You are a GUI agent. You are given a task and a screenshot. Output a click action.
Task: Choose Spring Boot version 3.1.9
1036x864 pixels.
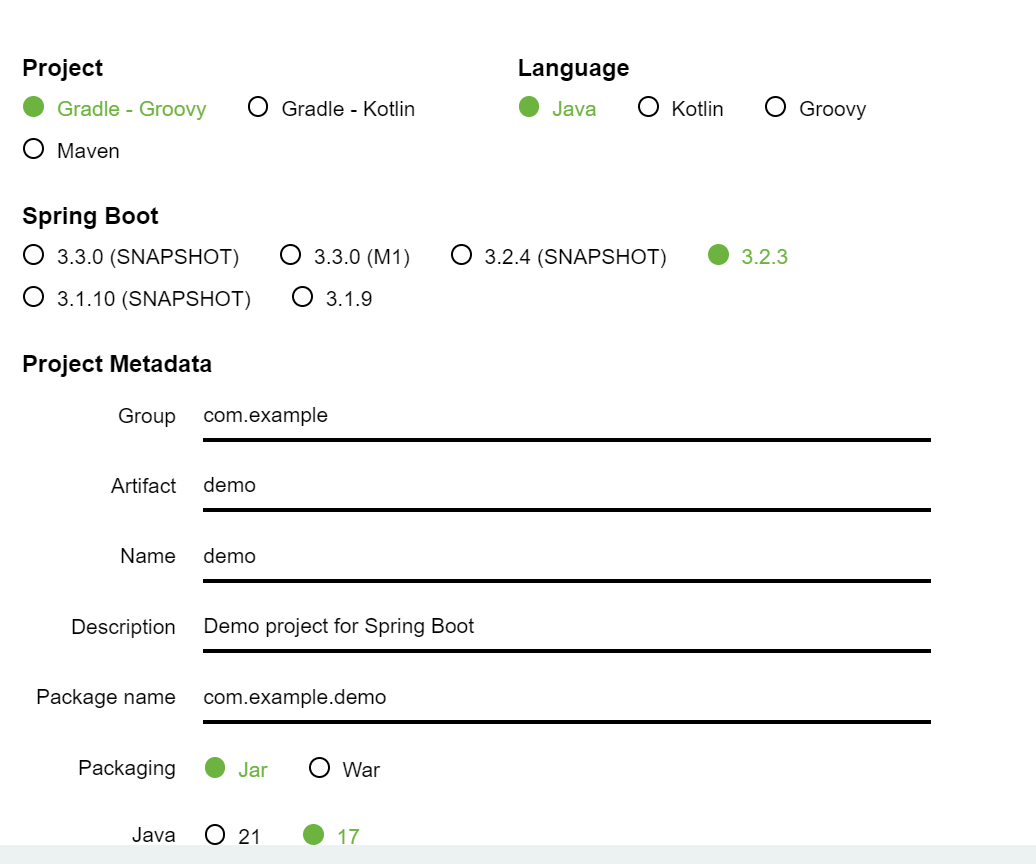[x=332, y=298]
